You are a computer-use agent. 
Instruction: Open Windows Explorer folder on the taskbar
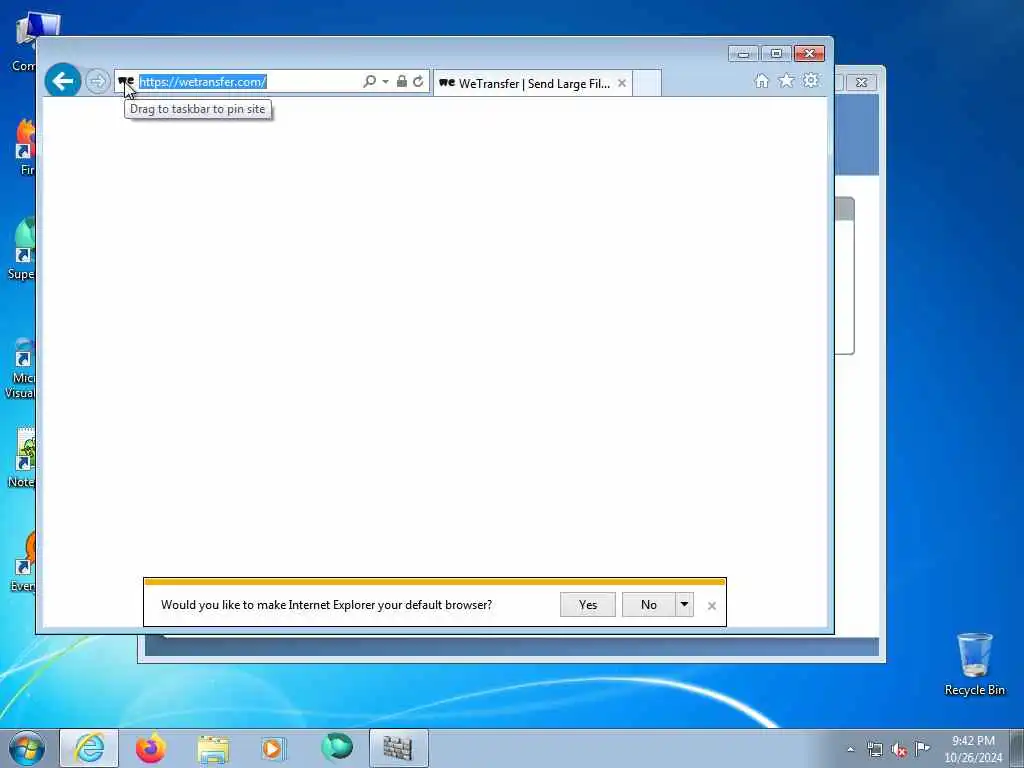[213, 748]
